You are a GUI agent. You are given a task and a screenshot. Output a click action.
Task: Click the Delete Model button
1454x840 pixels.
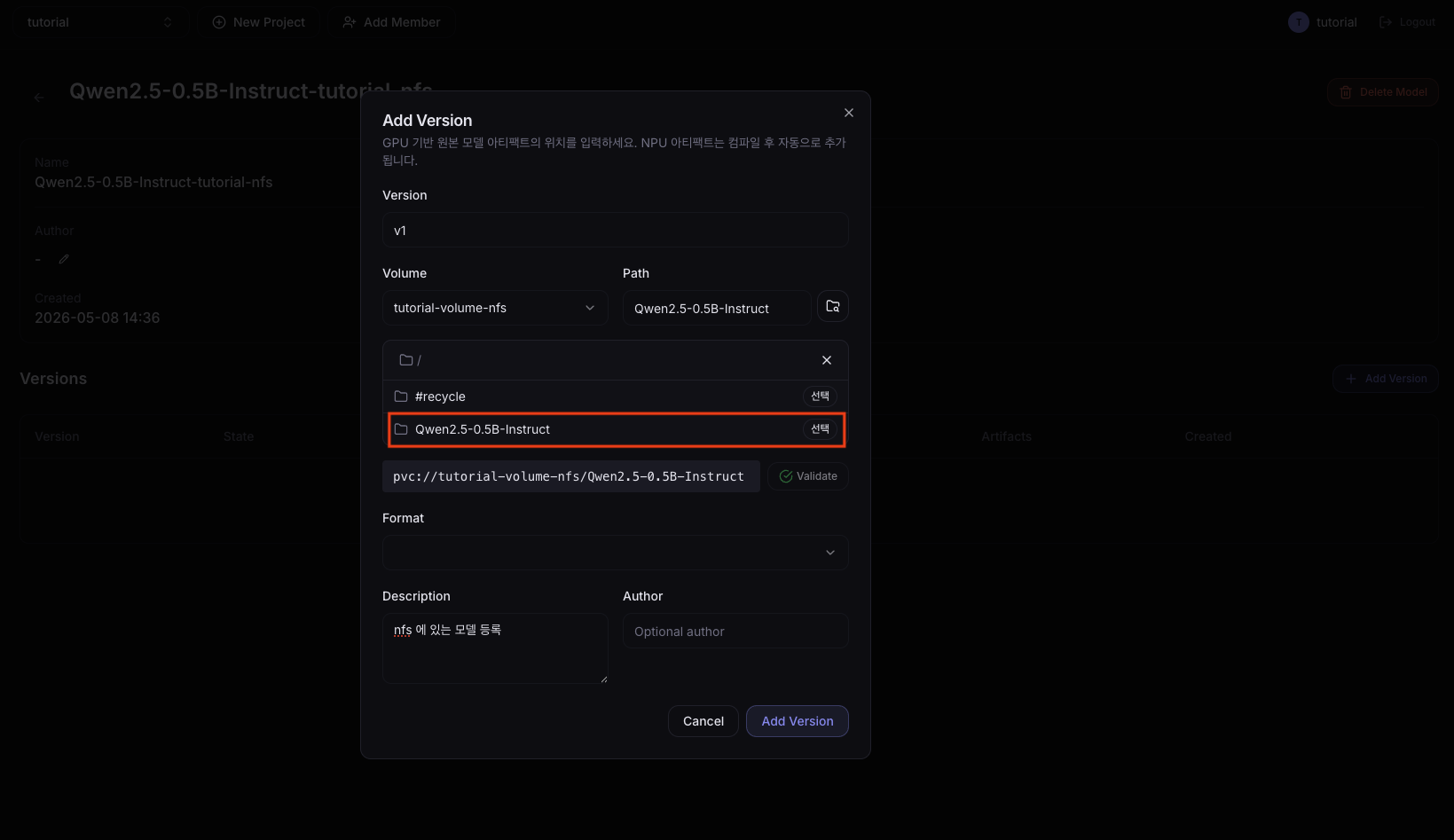click(x=1383, y=92)
